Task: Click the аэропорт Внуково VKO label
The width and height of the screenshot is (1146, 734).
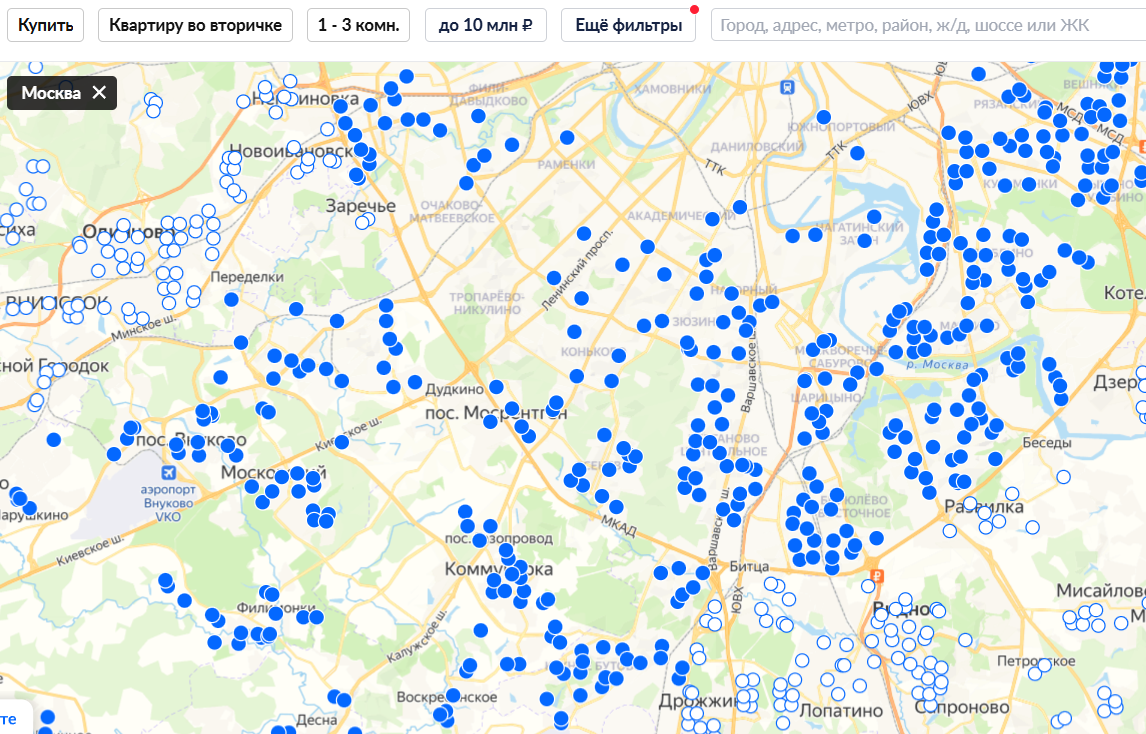Action: [168, 503]
